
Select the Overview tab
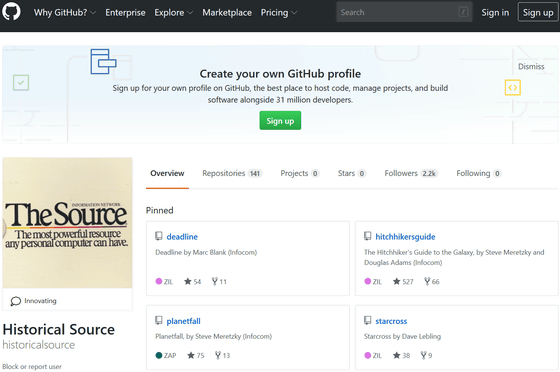pyautogui.click(x=167, y=173)
